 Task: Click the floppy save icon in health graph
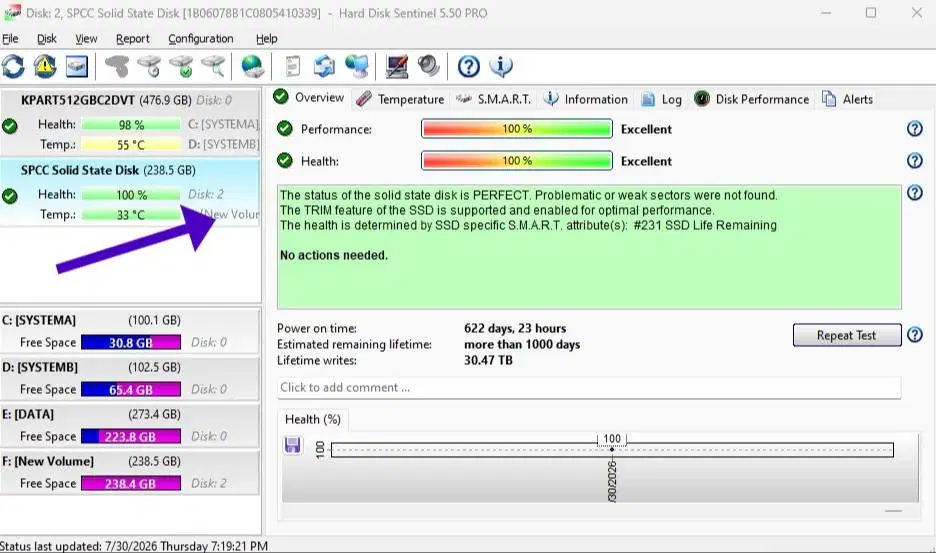coord(292,446)
